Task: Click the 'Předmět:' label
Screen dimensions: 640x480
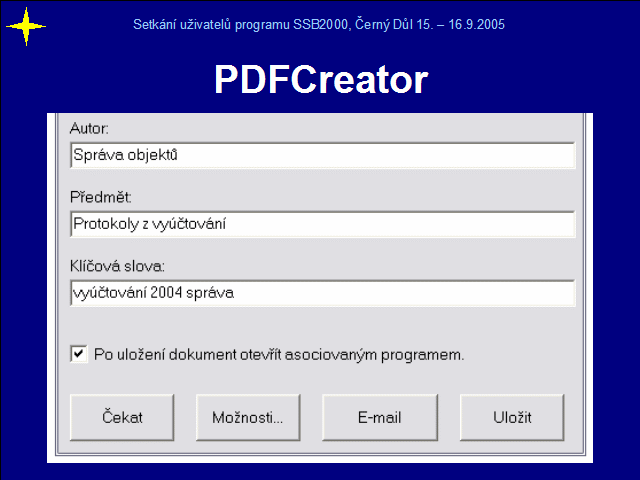Action: pyautogui.click(x=101, y=198)
